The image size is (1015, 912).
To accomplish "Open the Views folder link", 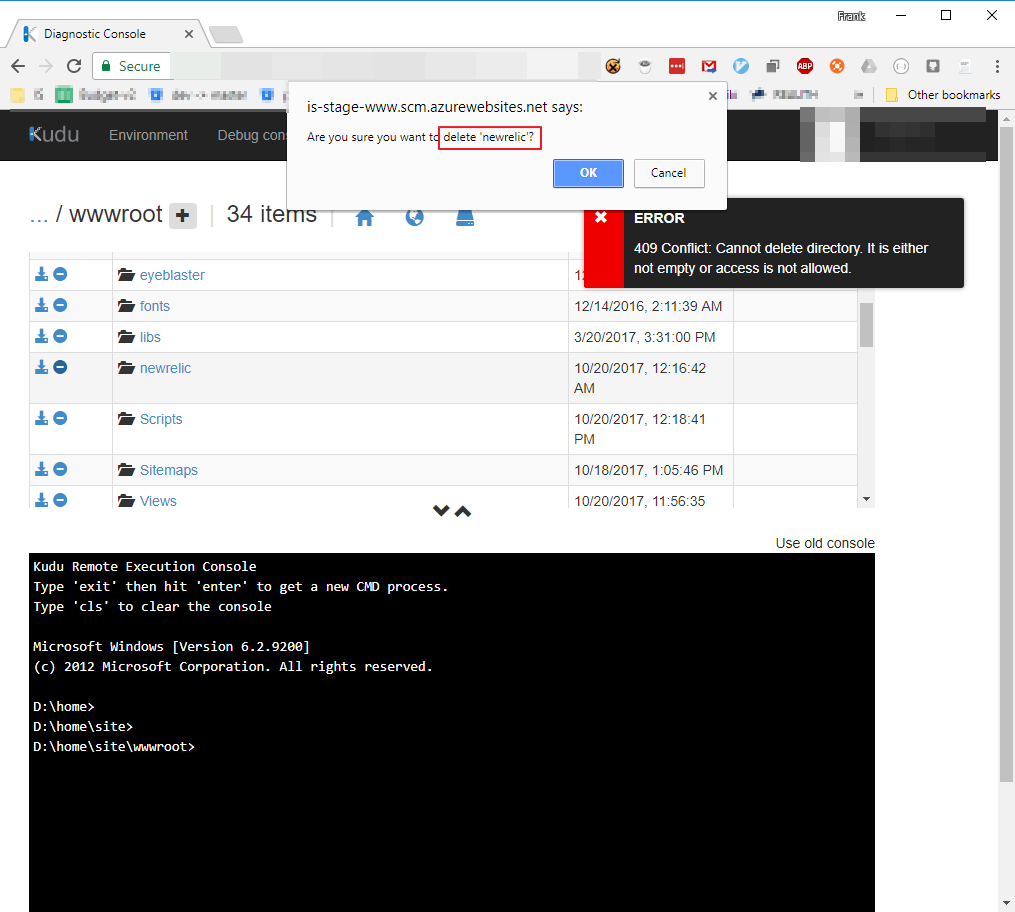I will [x=158, y=501].
